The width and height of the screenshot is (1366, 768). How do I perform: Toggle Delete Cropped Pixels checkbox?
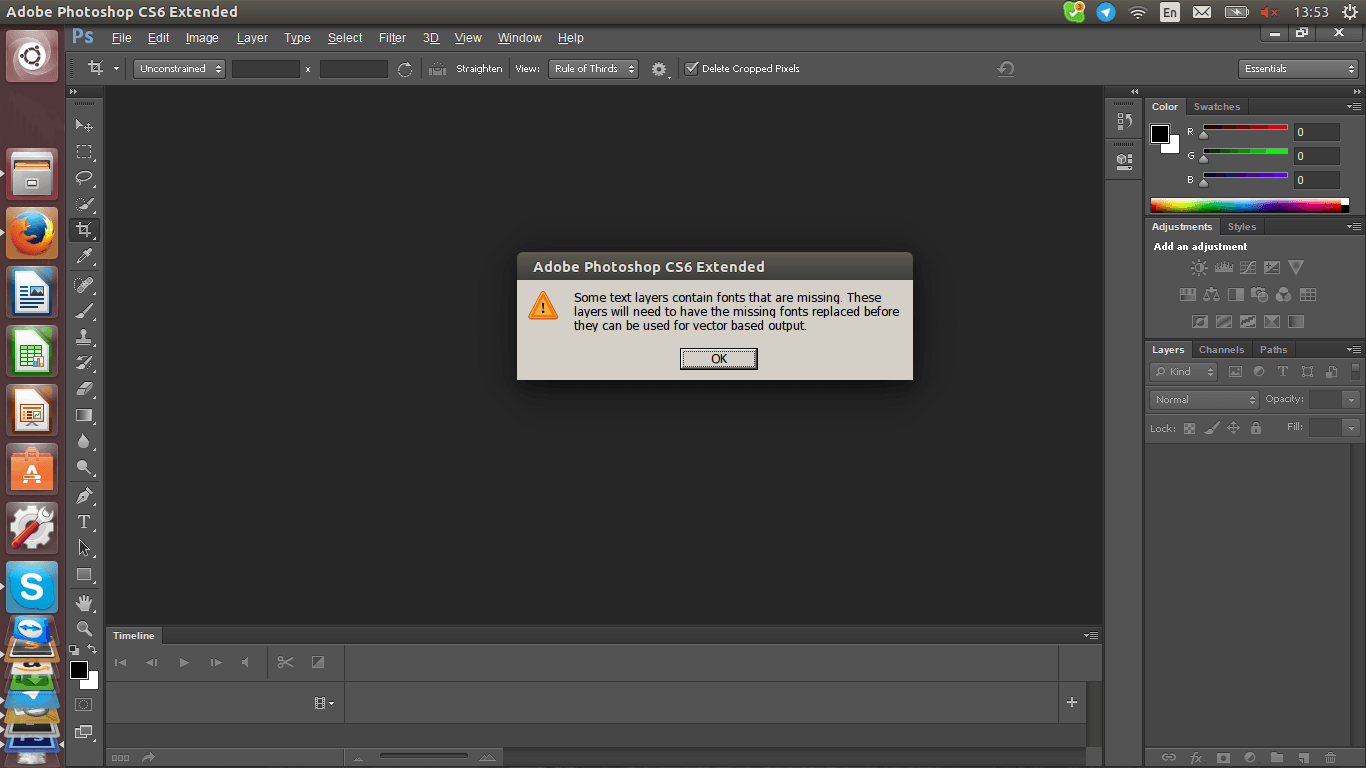691,69
